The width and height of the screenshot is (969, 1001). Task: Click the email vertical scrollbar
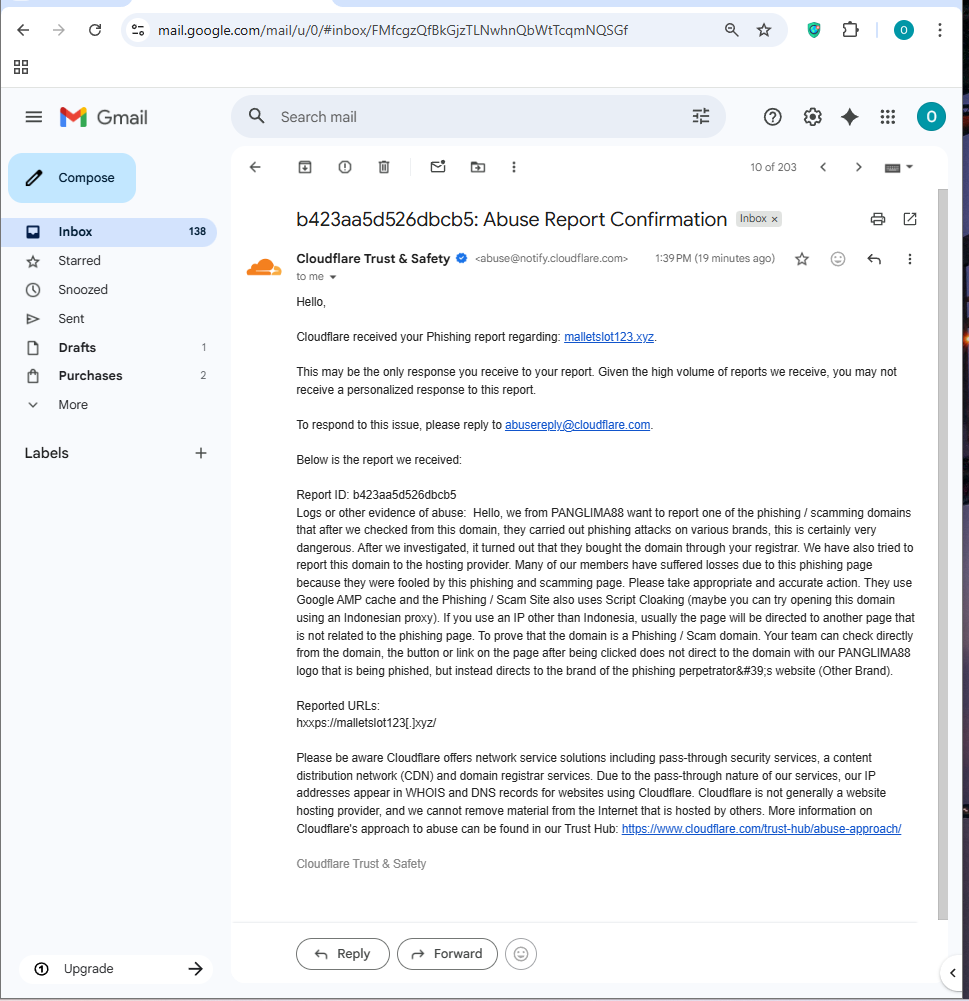(943, 554)
